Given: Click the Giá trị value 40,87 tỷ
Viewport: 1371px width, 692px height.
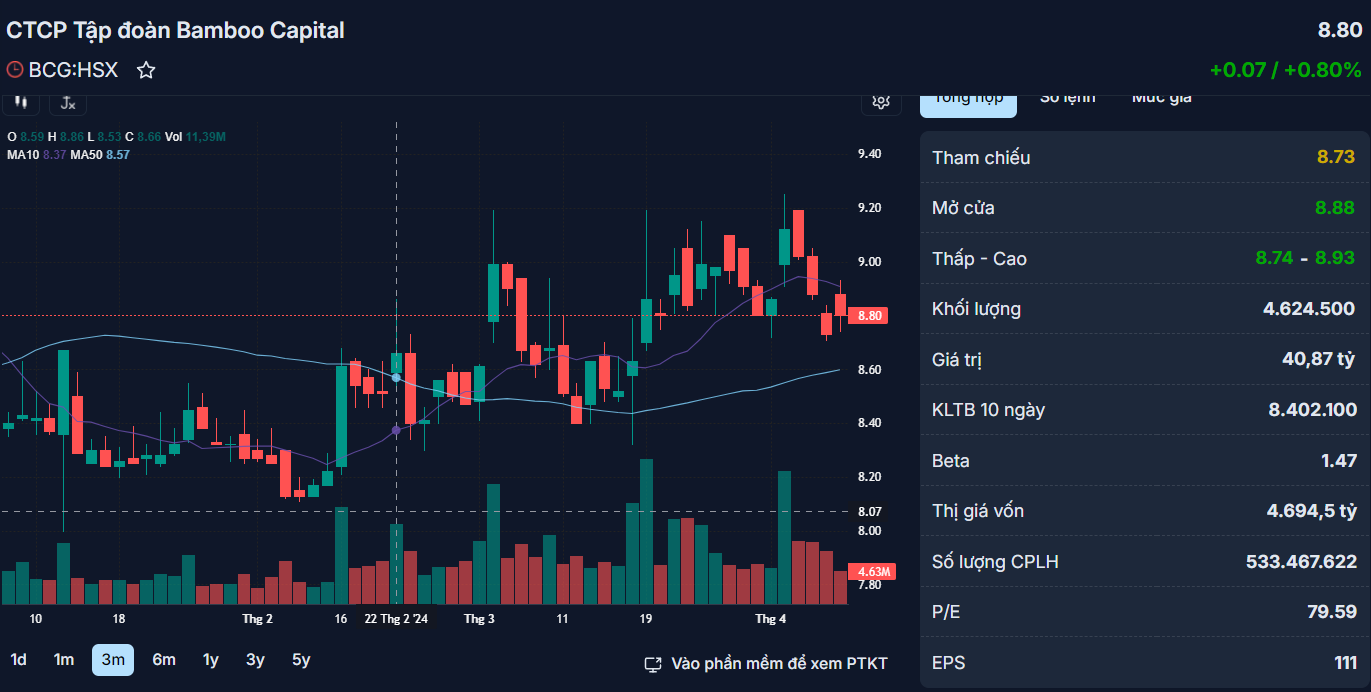Looking at the screenshot, I should pyautogui.click(x=1319, y=359).
